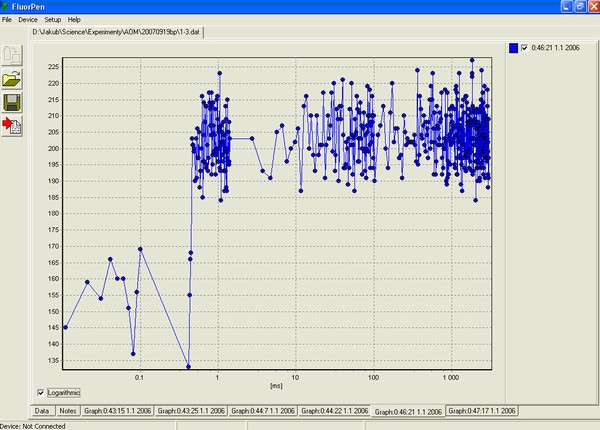Viewport: 600px width, 430px height.
Task: Open the Graph:0:43:15 1.1 2006 tab
Action: coord(117,411)
